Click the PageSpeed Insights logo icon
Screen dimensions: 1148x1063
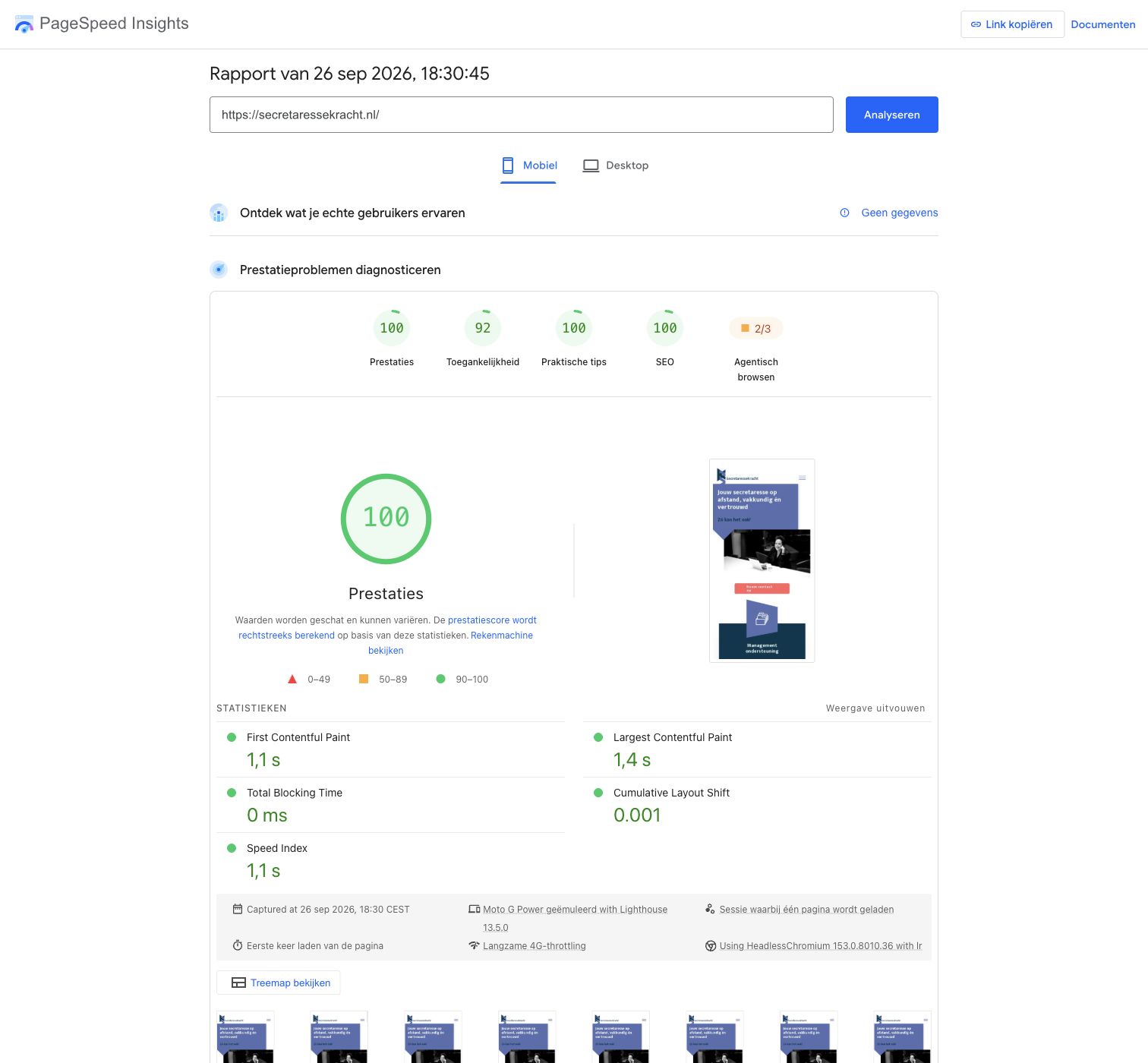24,24
